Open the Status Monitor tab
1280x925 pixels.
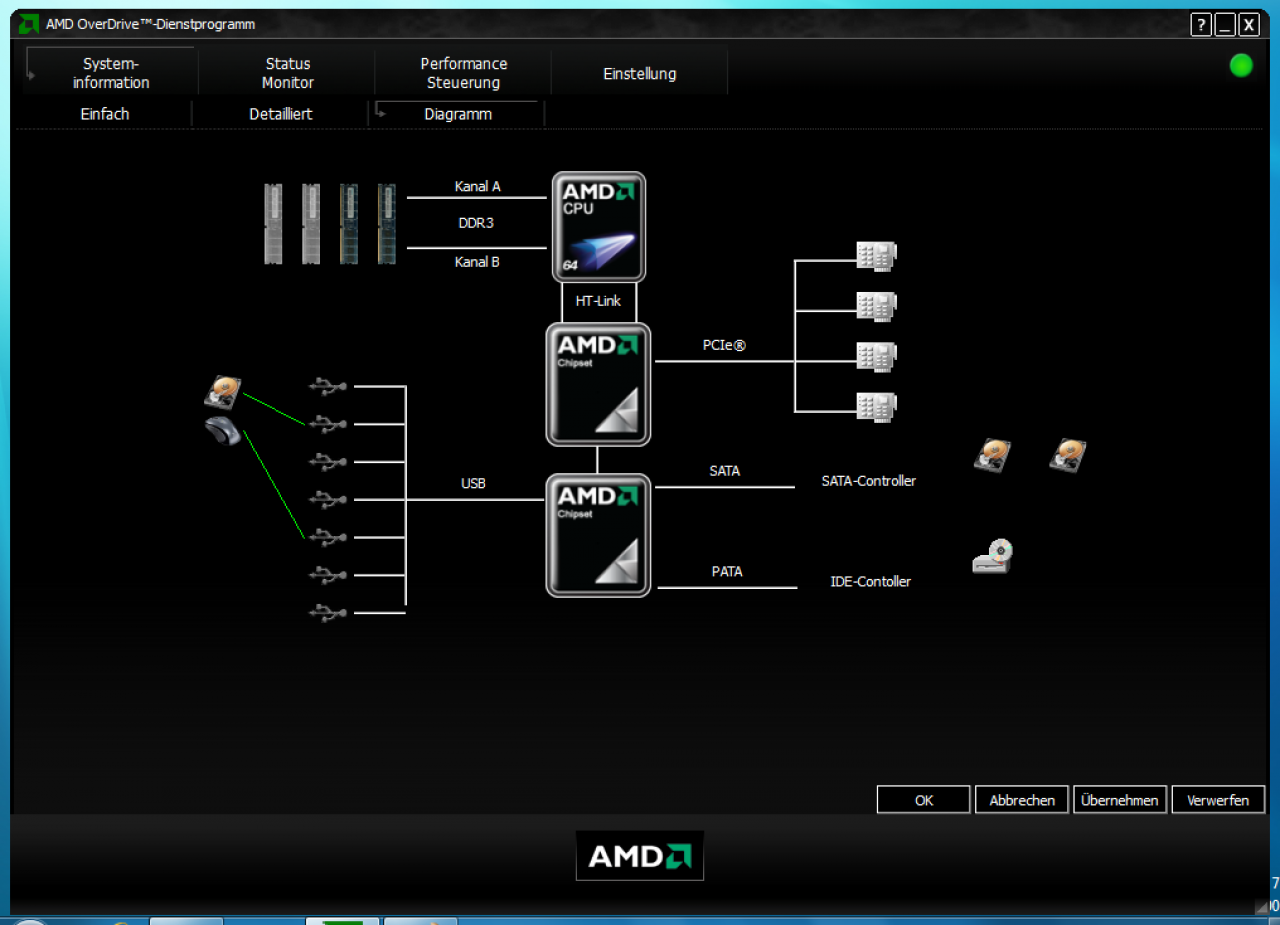(288, 73)
